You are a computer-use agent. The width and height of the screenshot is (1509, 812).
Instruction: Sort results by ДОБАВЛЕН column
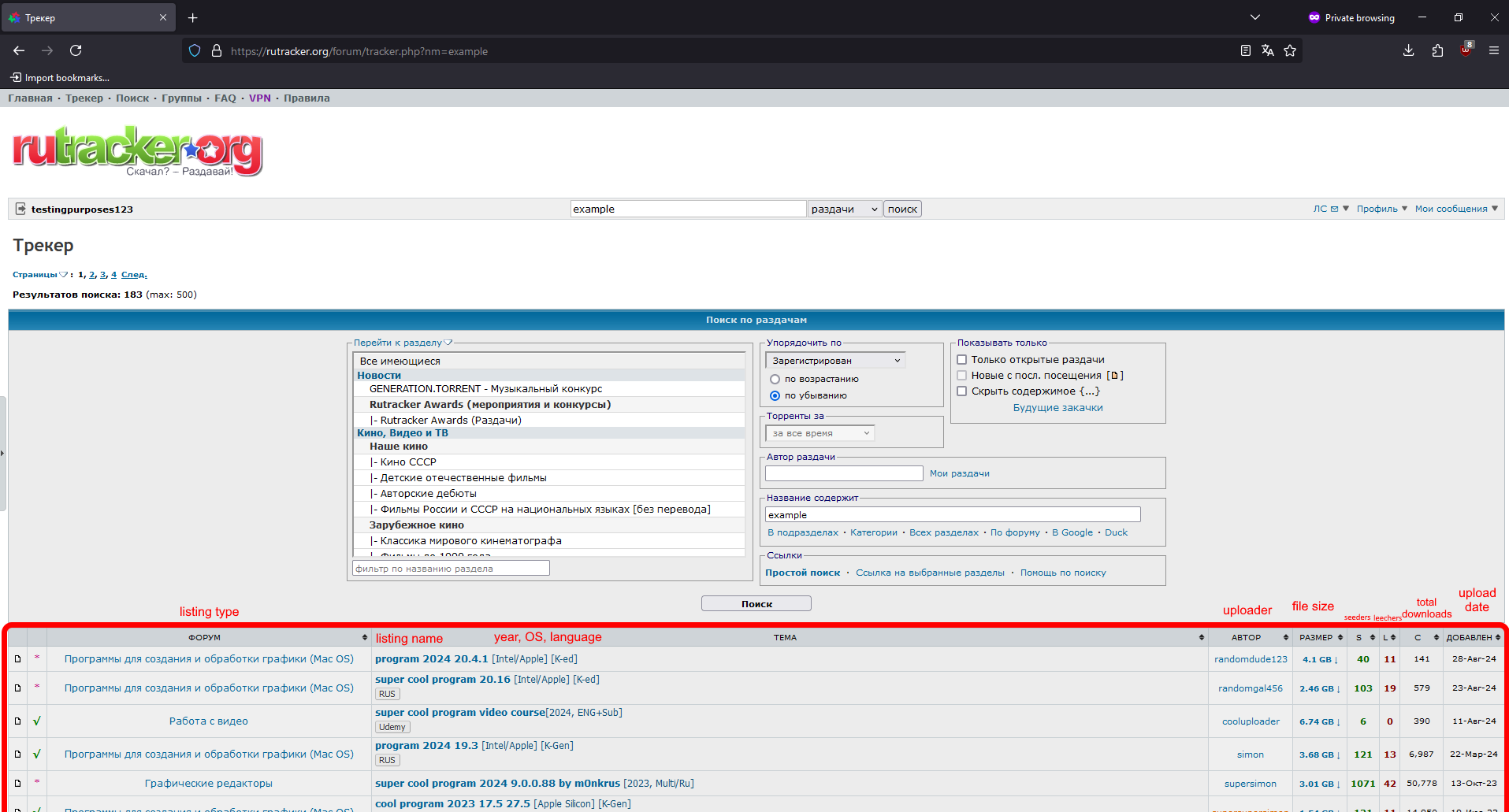coord(1473,637)
